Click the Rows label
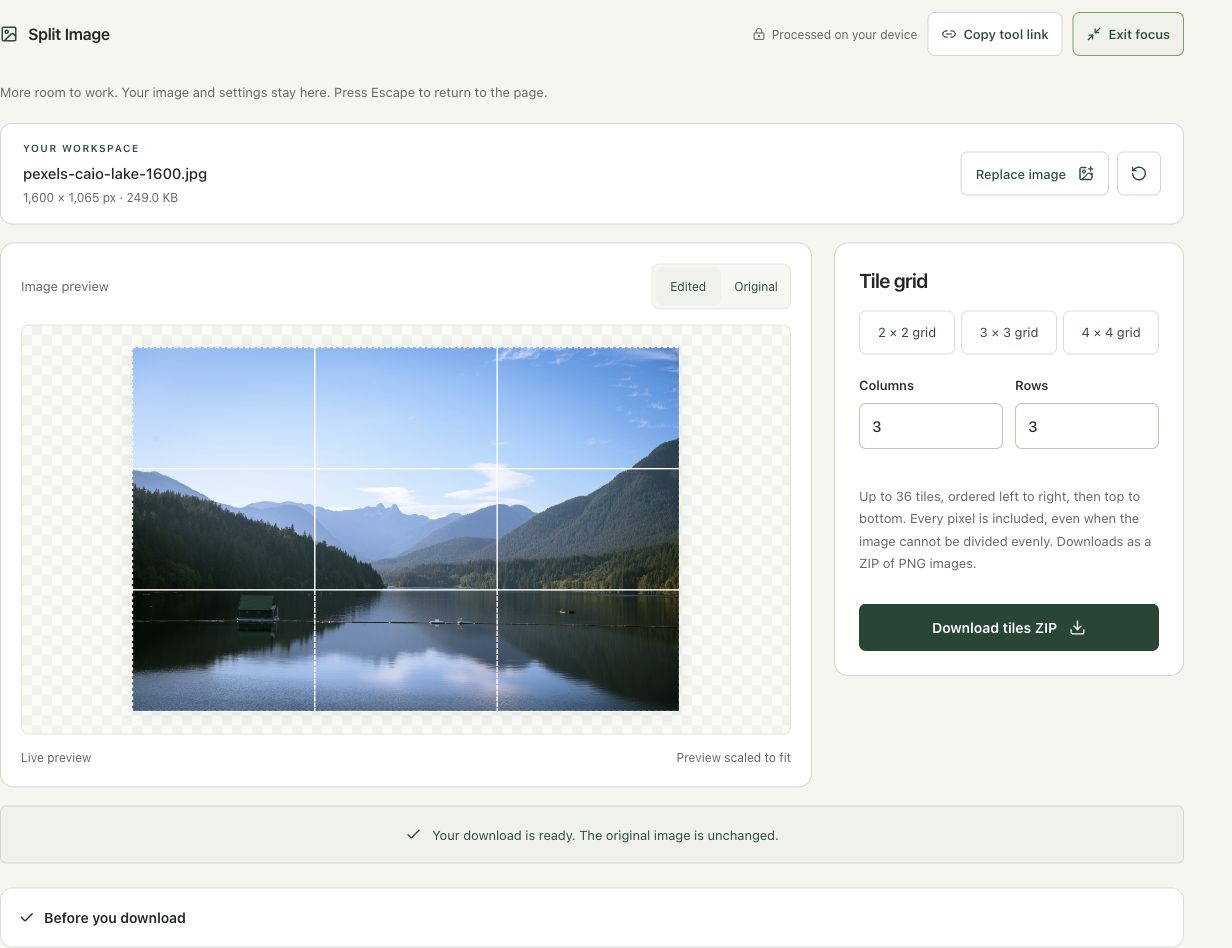Image resolution: width=1232 pixels, height=948 pixels. pyautogui.click(x=1031, y=385)
